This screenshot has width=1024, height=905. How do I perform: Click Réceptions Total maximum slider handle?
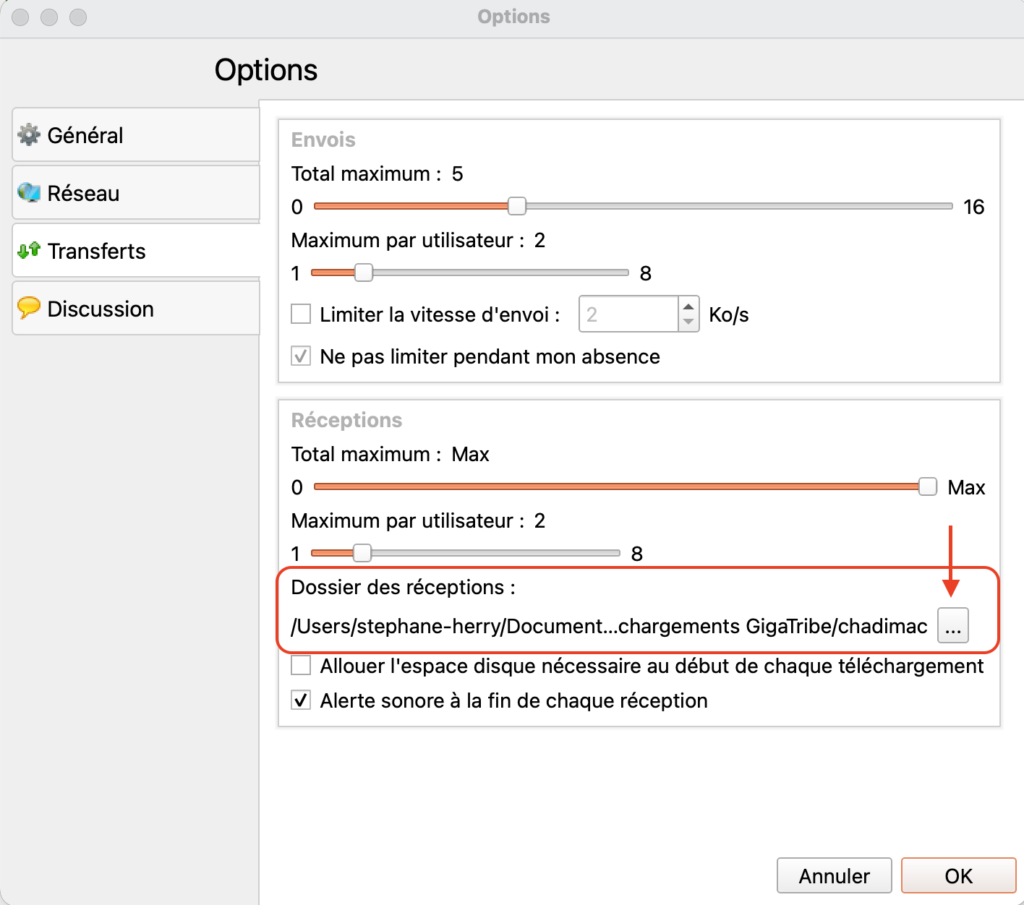pyautogui.click(x=928, y=487)
